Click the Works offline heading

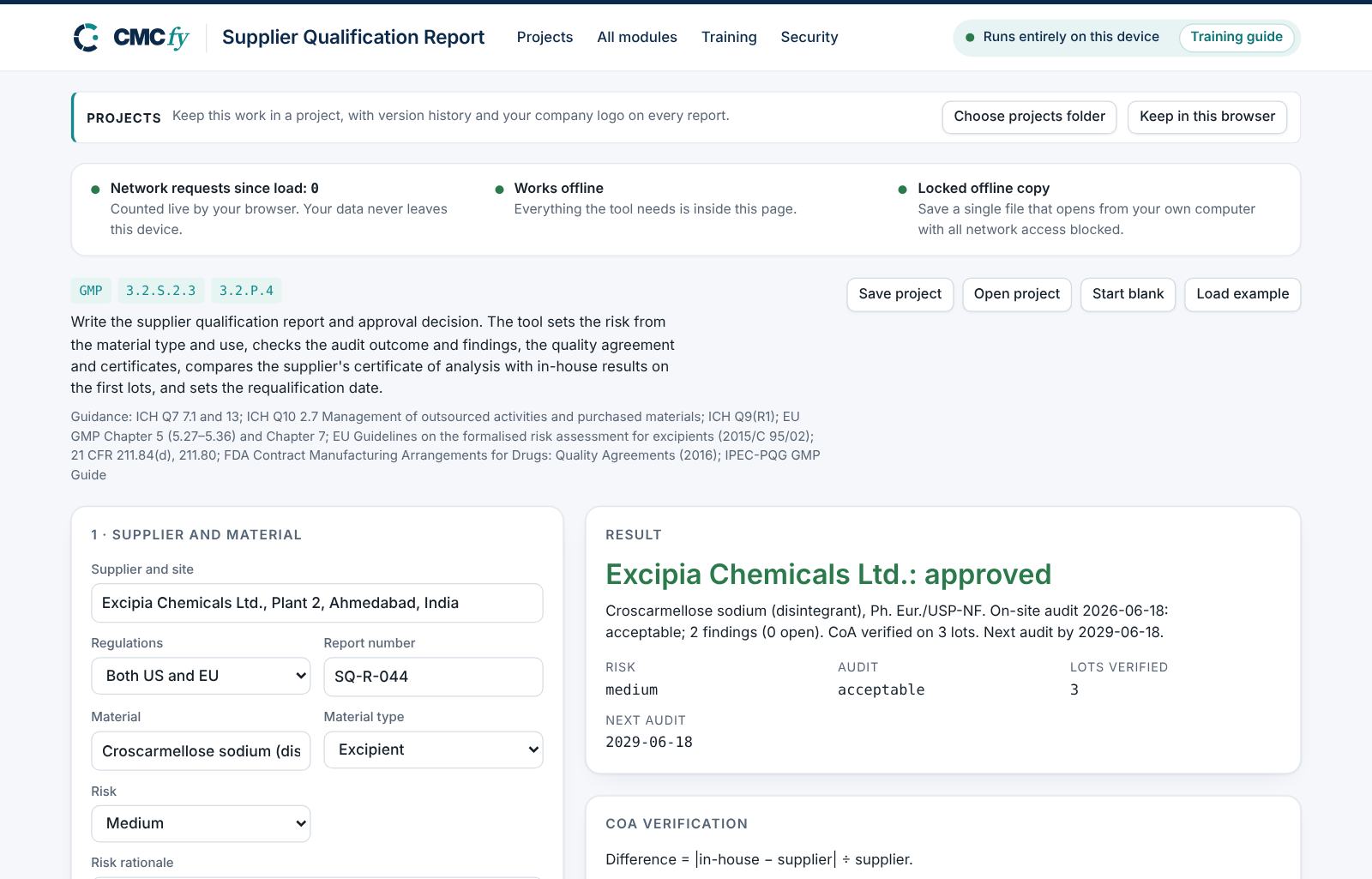click(x=559, y=188)
